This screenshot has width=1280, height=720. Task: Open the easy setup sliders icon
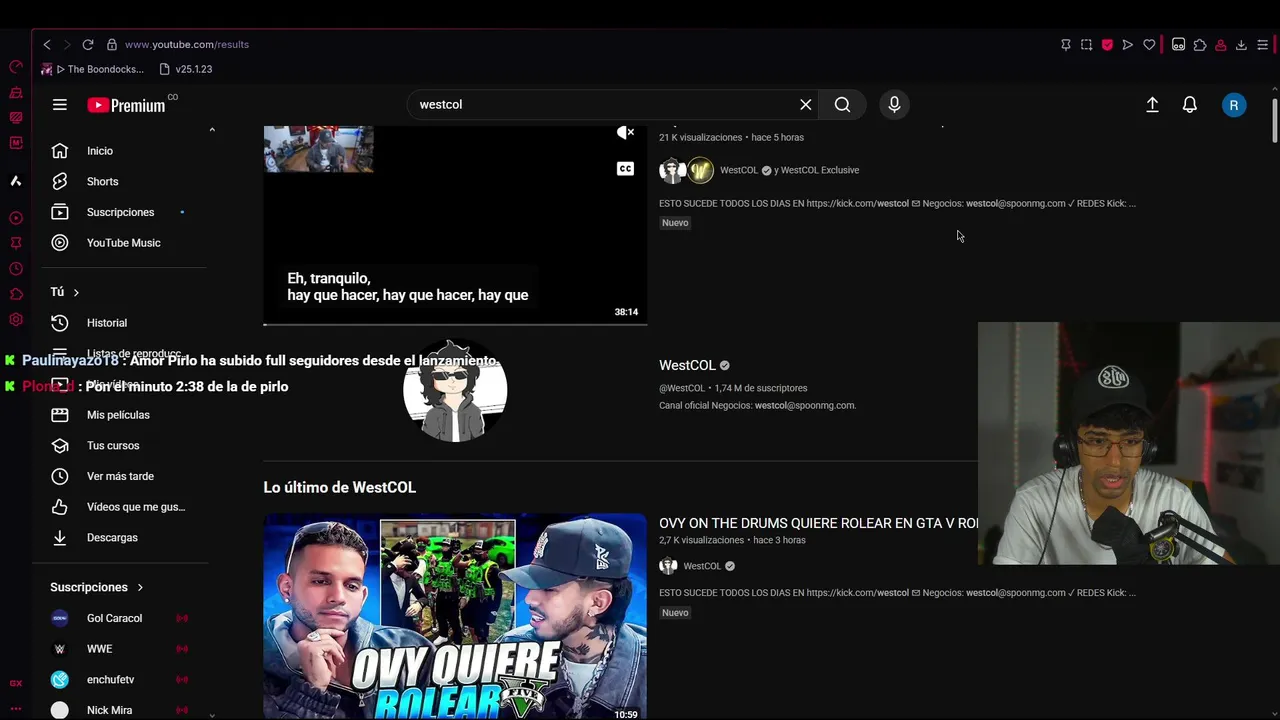[1263, 45]
